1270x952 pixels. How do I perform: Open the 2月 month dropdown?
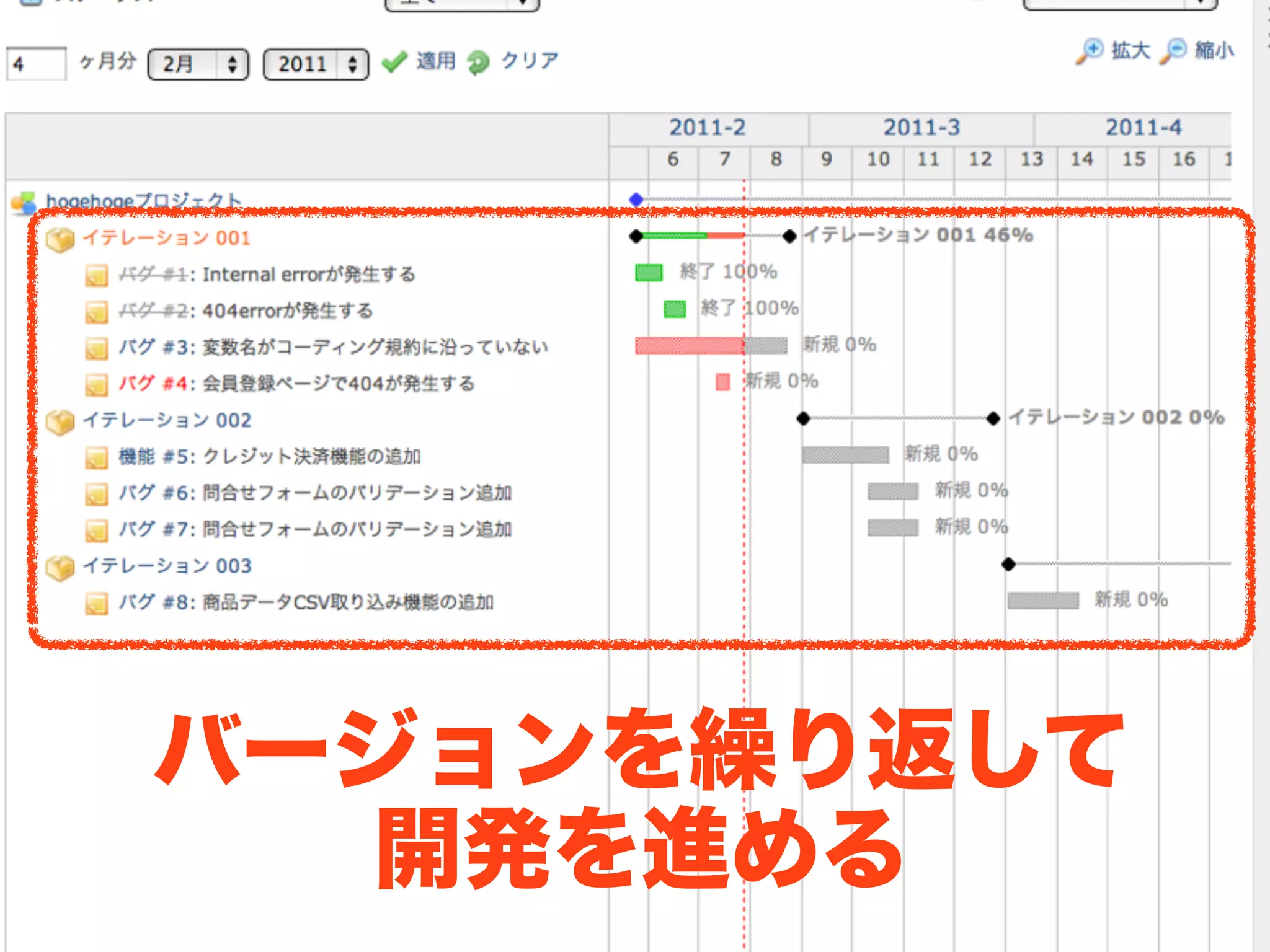(198, 64)
